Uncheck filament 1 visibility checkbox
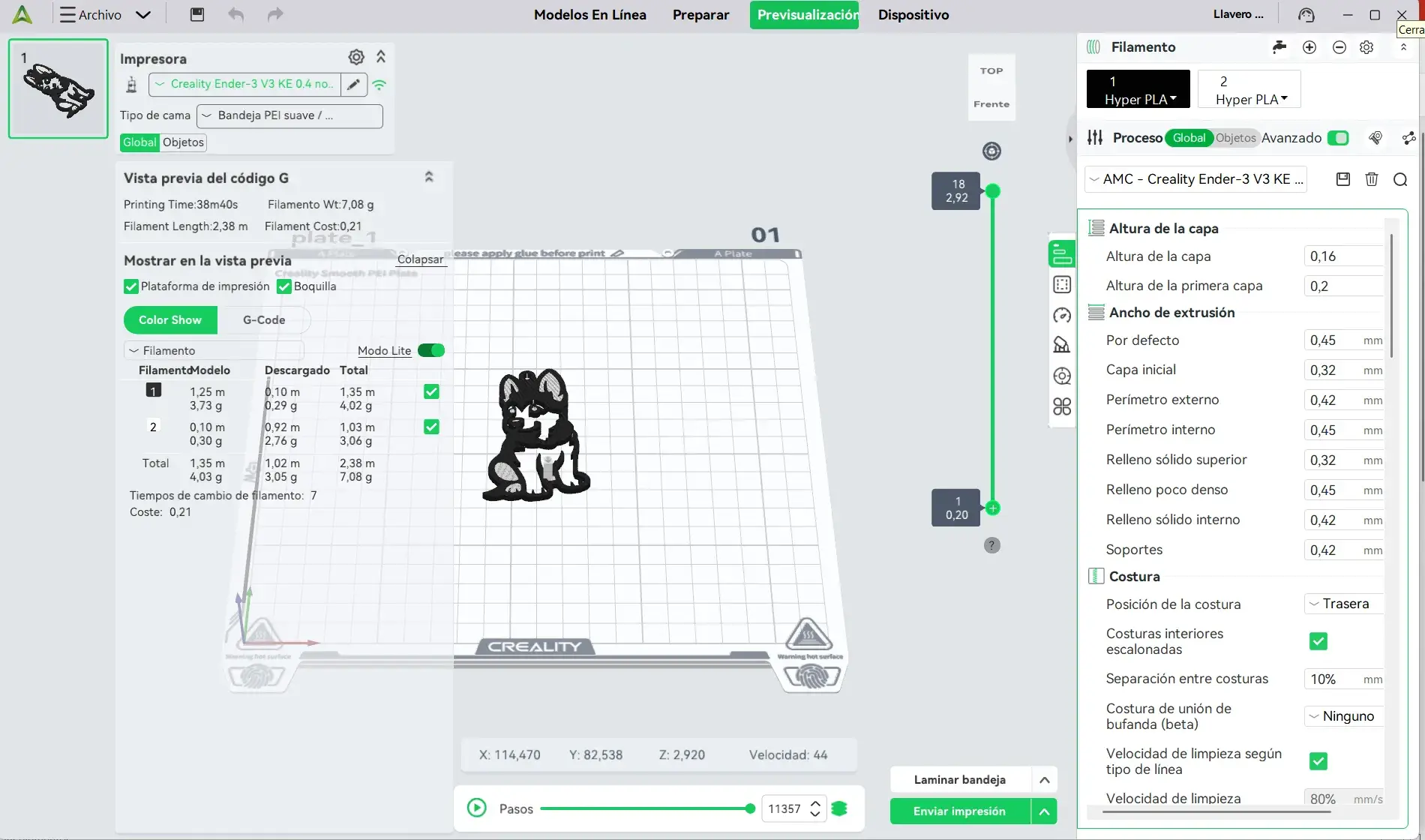Screen dimensions: 1425x840 [x=431, y=391]
